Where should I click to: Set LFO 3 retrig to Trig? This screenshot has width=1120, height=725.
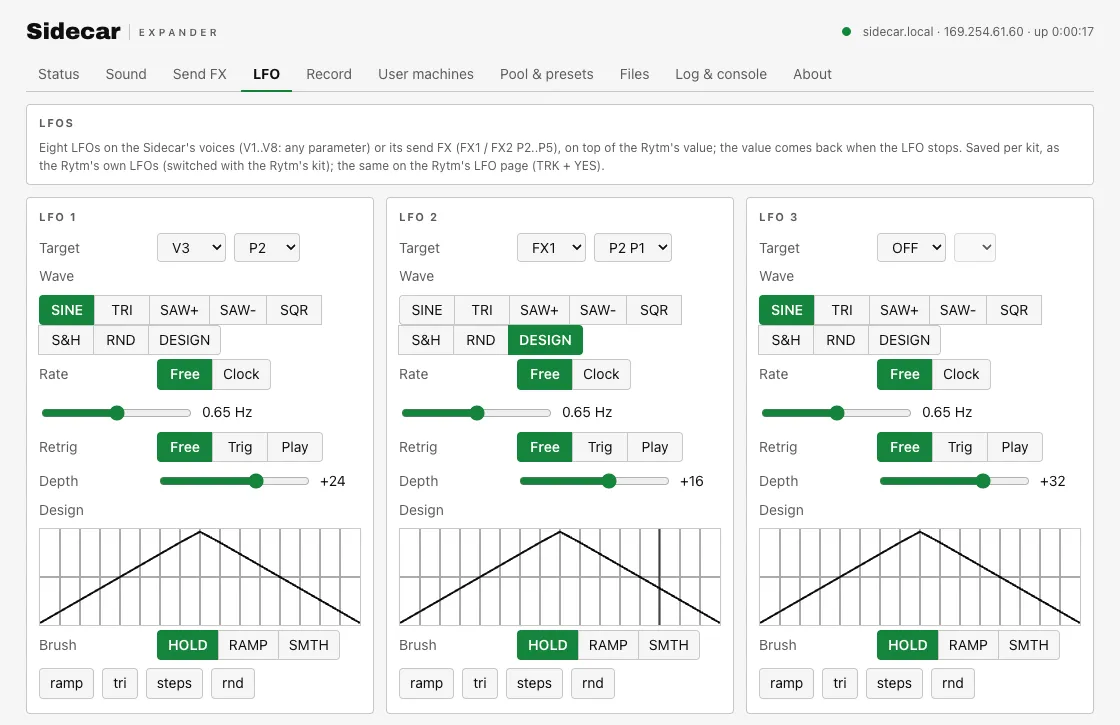(x=960, y=447)
